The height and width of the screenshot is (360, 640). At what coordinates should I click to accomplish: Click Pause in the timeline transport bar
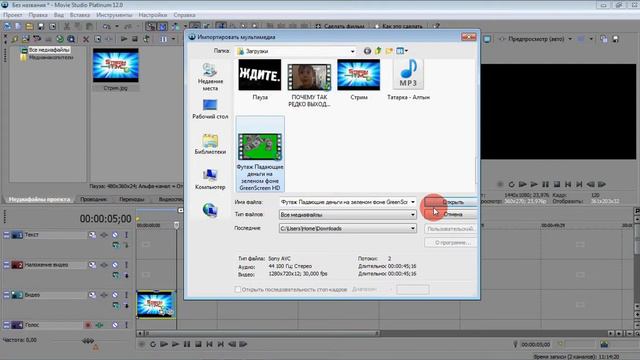click(x=187, y=344)
